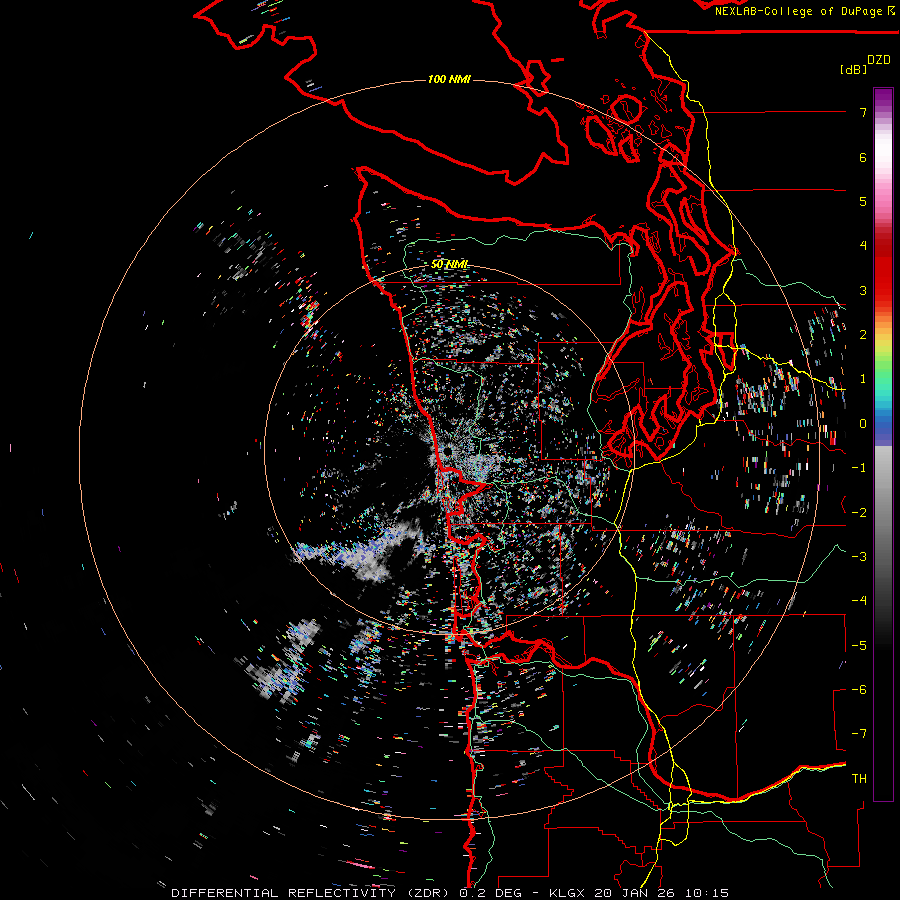Click the legend value 6
The height and width of the screenshot is (900, 900).
tap(863, 157)
